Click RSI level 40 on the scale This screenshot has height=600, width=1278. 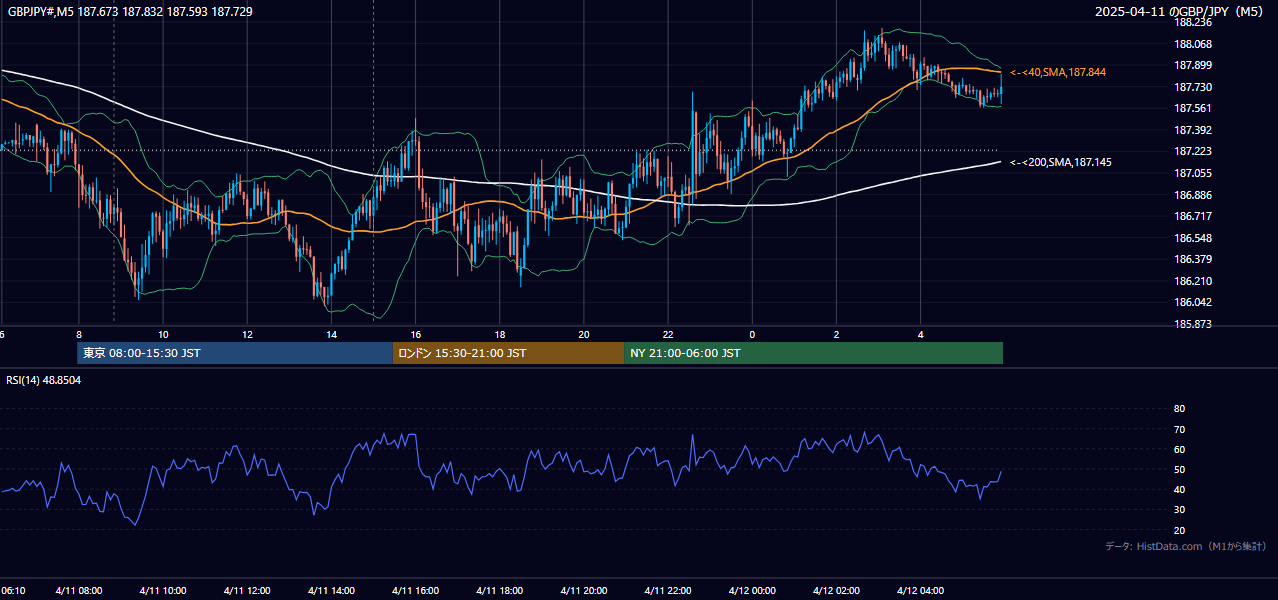1179,489
